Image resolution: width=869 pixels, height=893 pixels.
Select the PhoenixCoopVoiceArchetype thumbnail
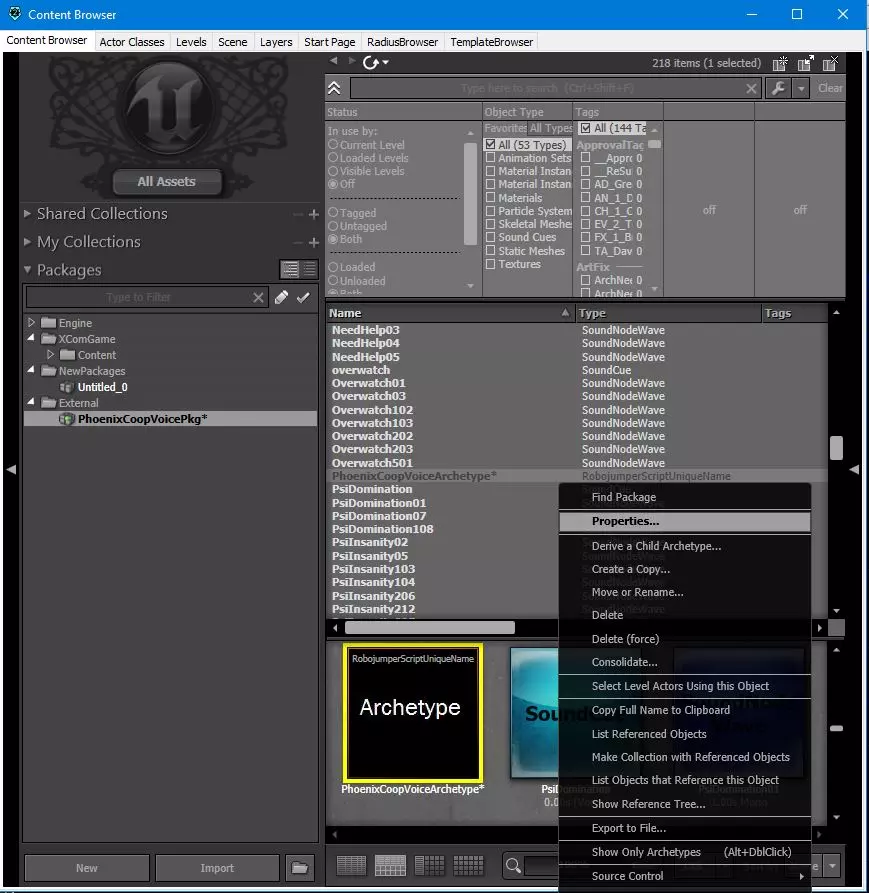coord(413,712)
